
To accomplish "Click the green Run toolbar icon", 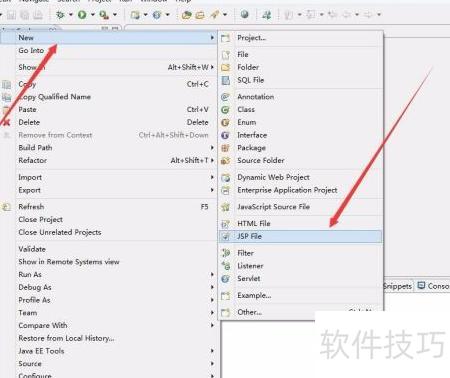I will (x=82, y=15).
